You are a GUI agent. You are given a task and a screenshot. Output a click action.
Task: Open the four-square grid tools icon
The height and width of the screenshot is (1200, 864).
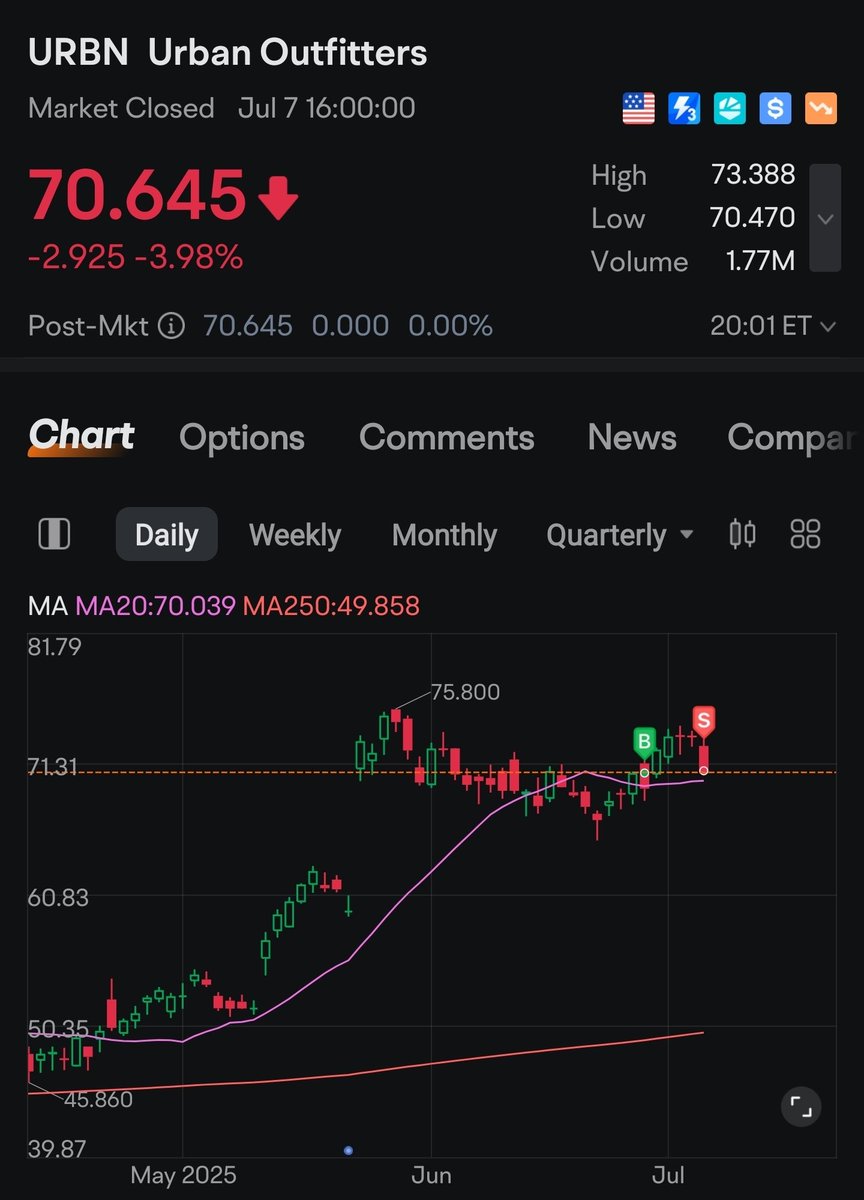(x=805, y=534)
